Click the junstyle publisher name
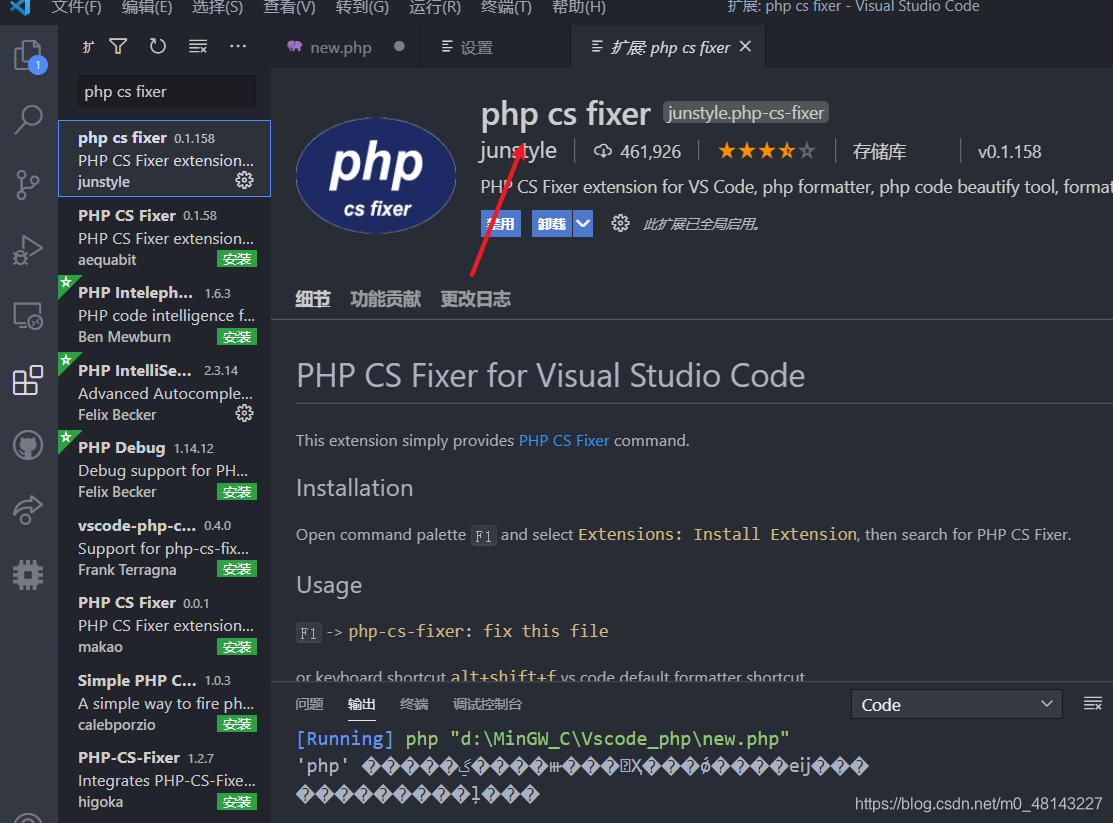1113x823 pixels. [x=518, y=151]
